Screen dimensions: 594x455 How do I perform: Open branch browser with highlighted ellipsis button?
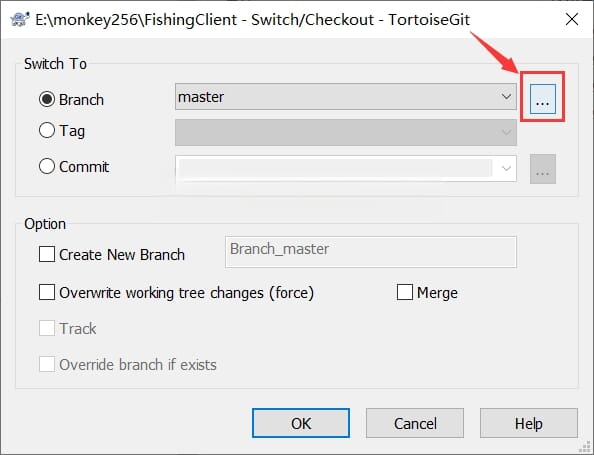[x=542, y=99]
